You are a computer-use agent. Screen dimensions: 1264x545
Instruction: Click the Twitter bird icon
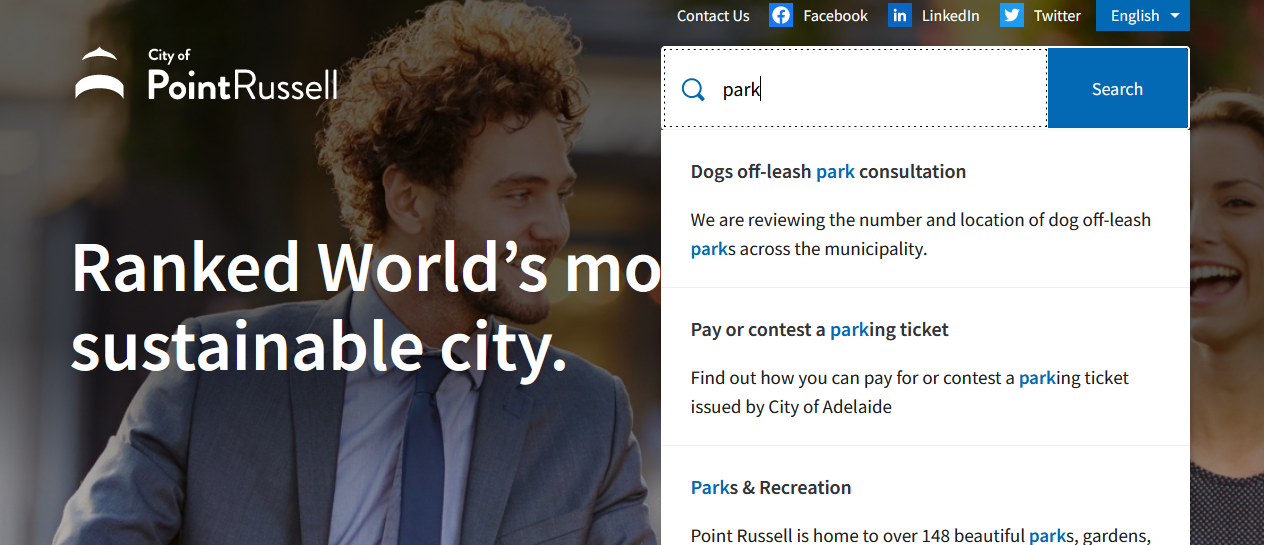point(1012,15)
